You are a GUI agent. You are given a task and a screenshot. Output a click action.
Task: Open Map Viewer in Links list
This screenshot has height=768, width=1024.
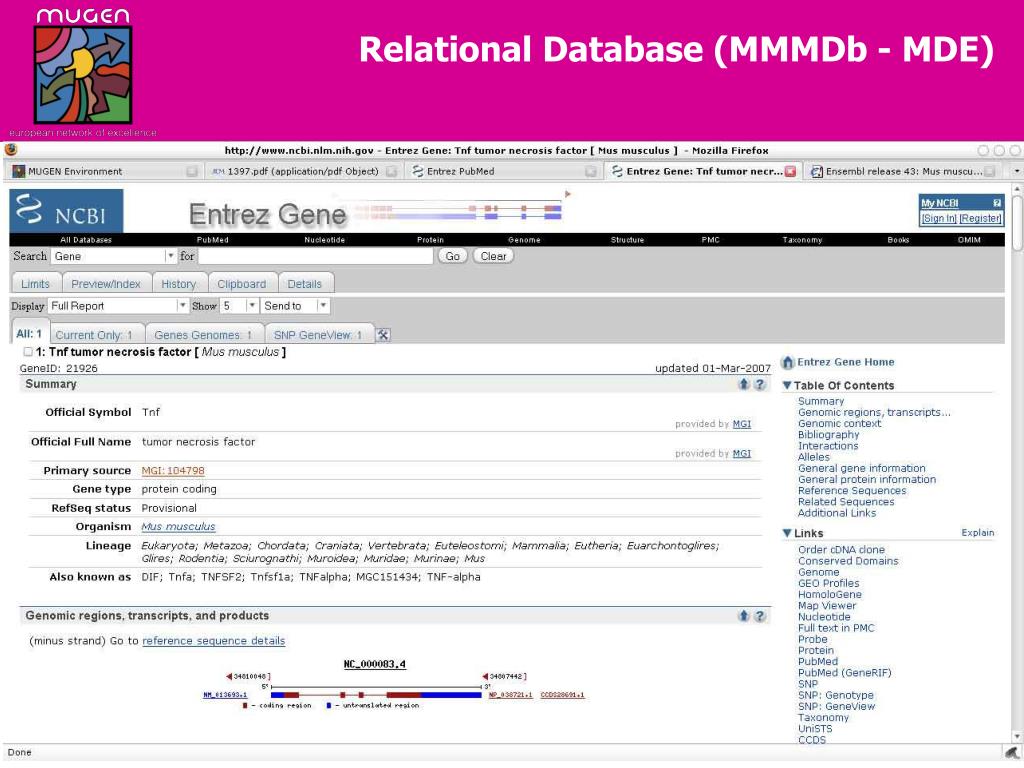[x=827, y=606]
